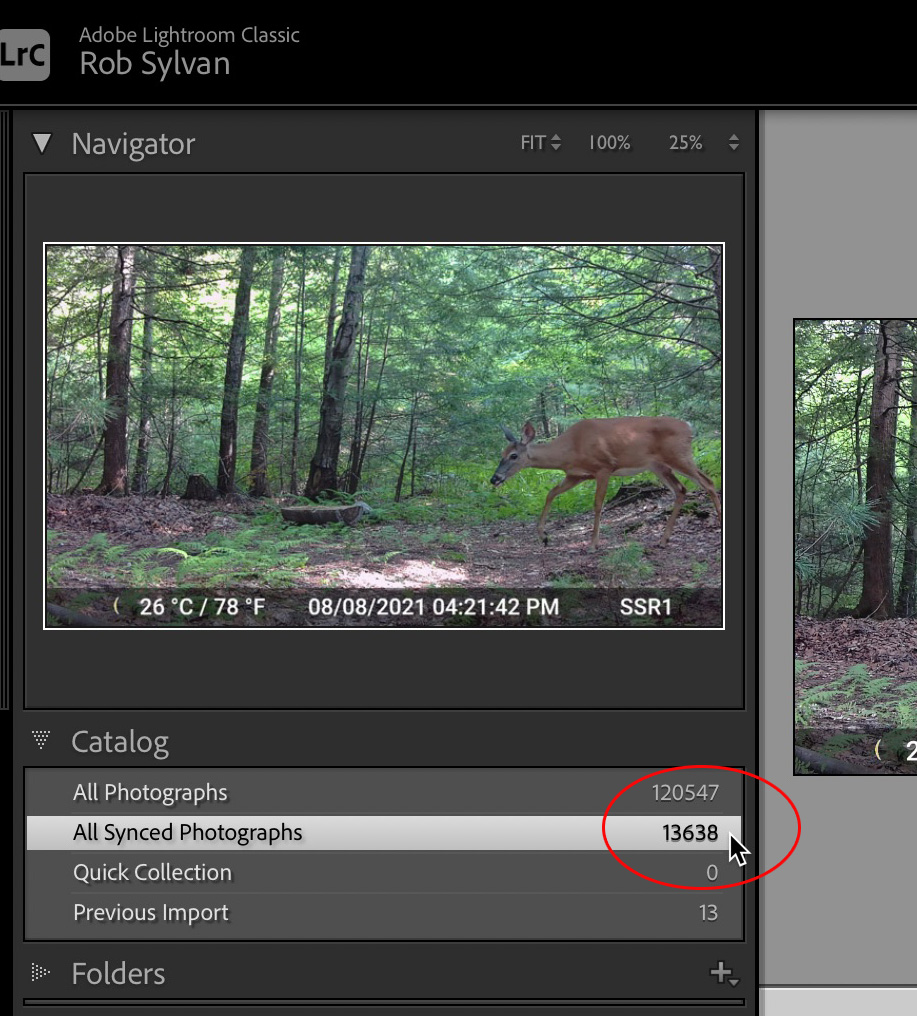Open the zoom percentage popup beside 25%
Image resolution: width=917 pixels, height=1016 pixels.
point(734,143)
